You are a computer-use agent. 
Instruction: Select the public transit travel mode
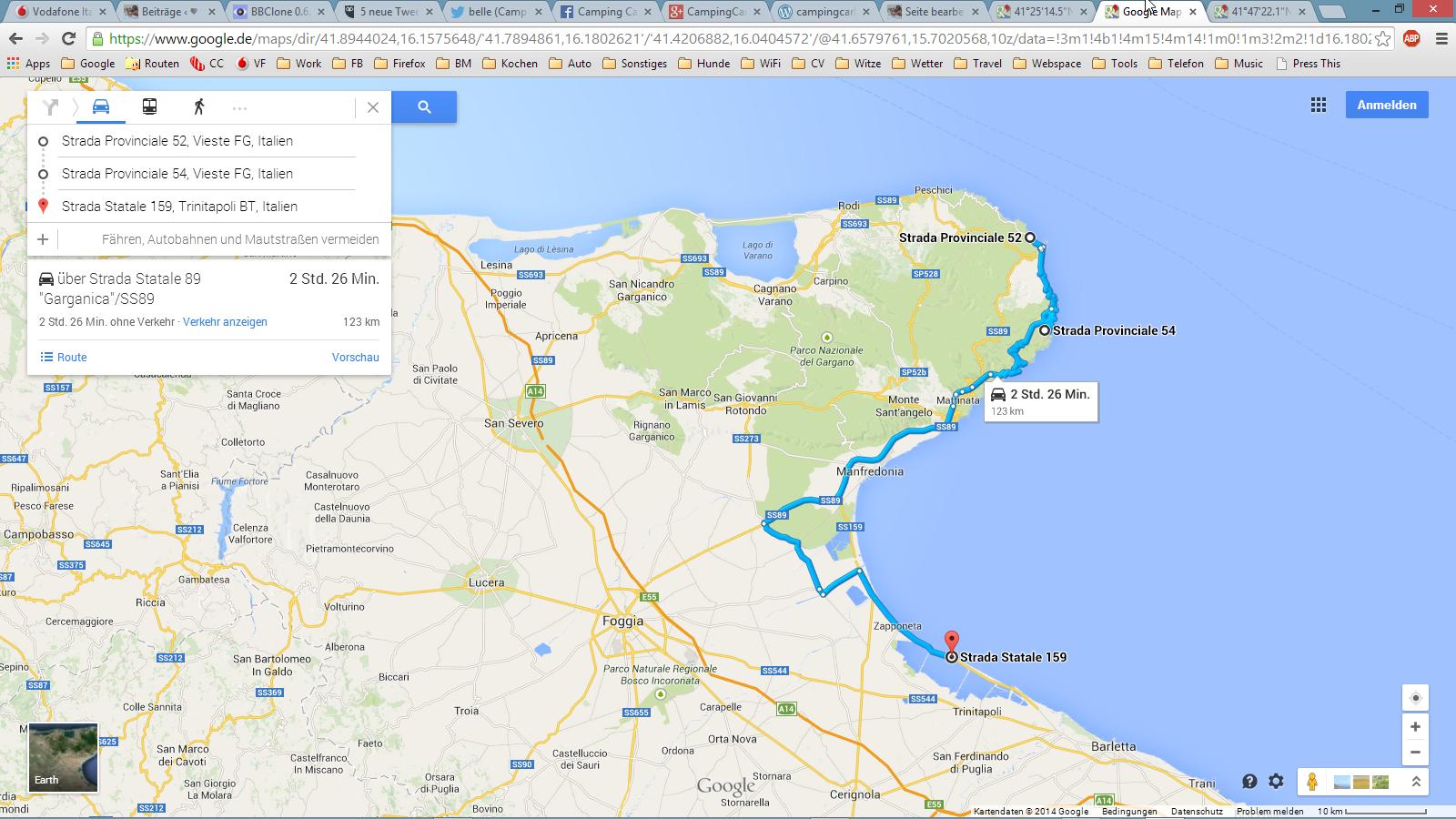(x=150, y=106)
